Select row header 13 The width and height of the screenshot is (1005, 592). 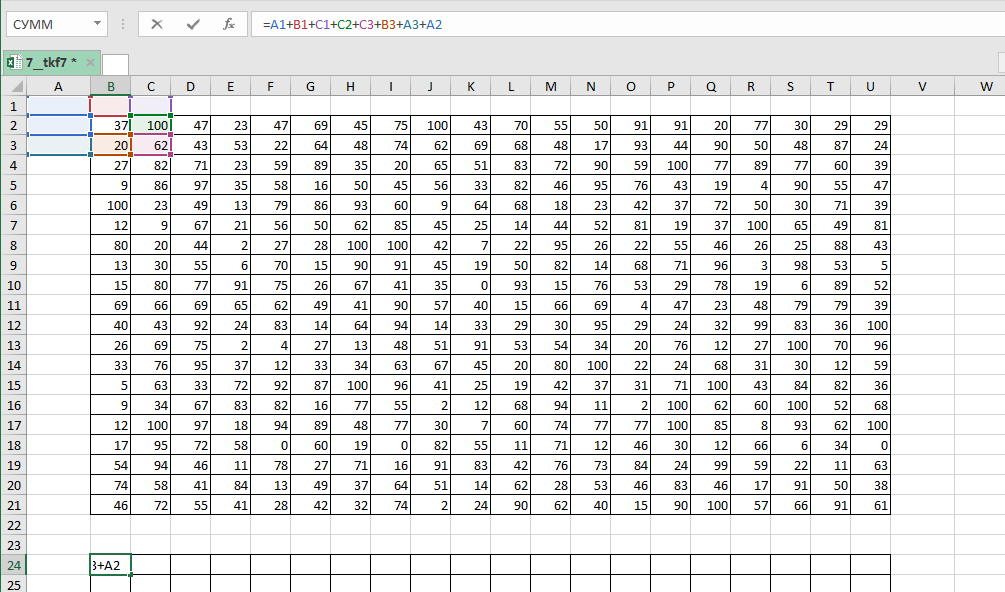(14, 346)
